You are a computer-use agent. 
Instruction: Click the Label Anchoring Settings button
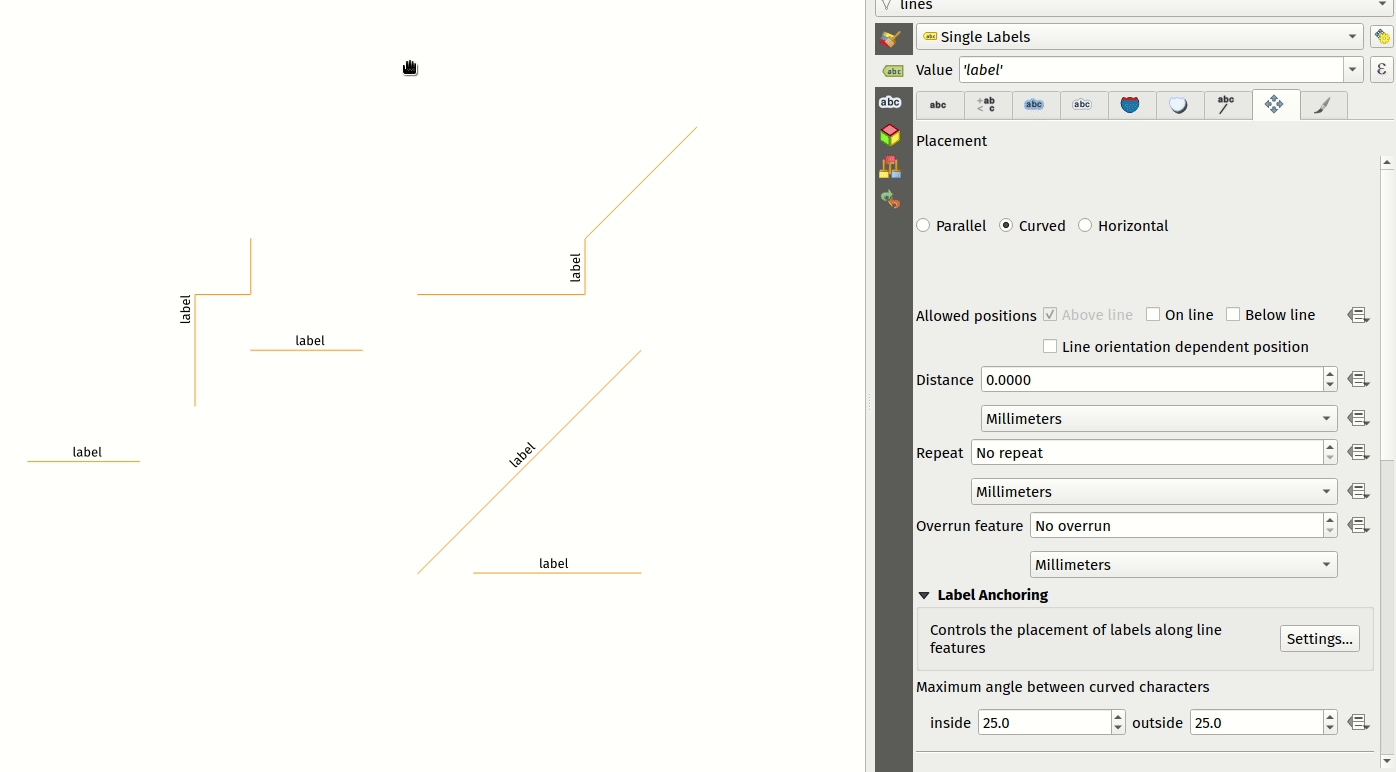pyautogui.click(x=1319, y=639)
